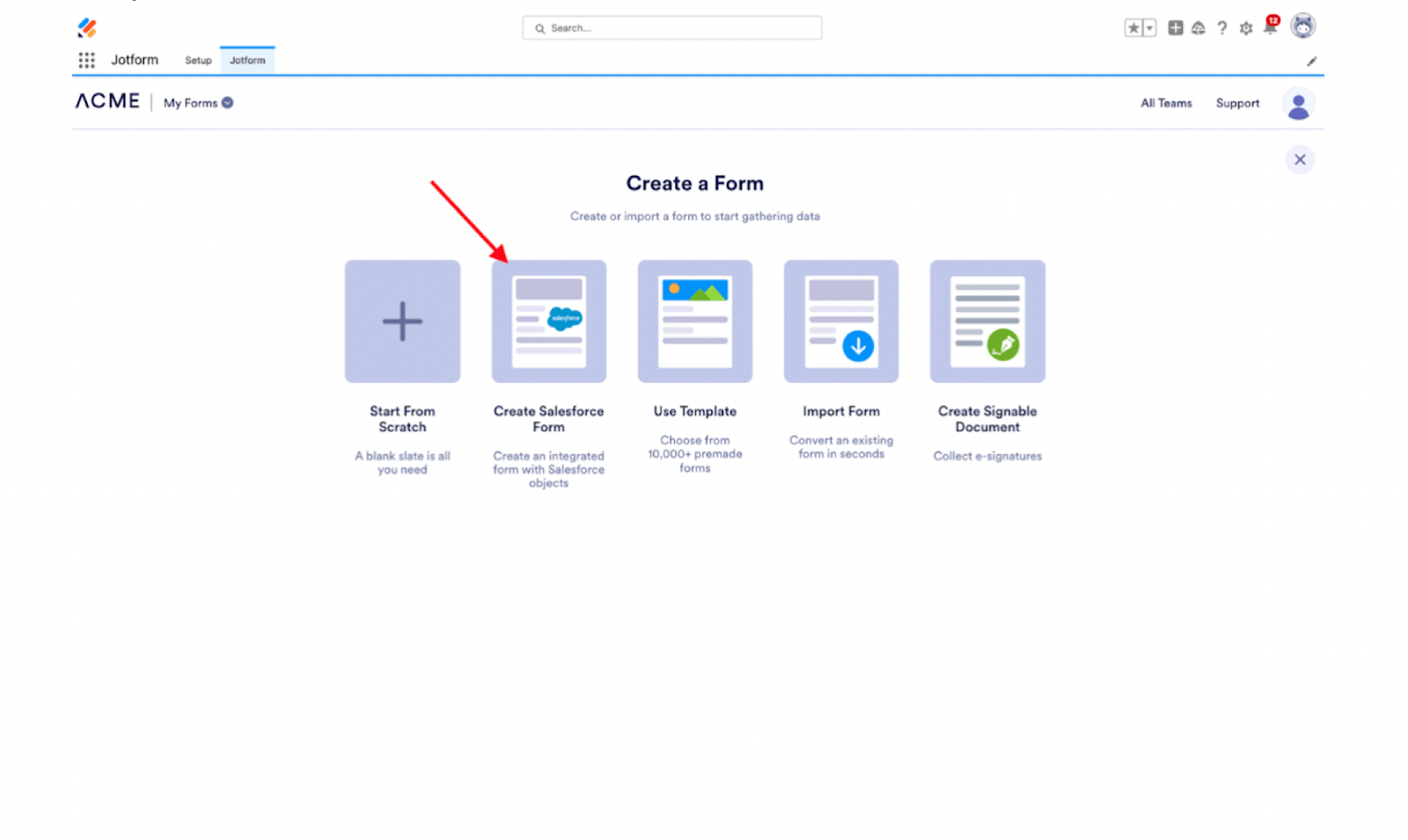
Task: Select the Create Signable Document tile
Action: point(987,321)
